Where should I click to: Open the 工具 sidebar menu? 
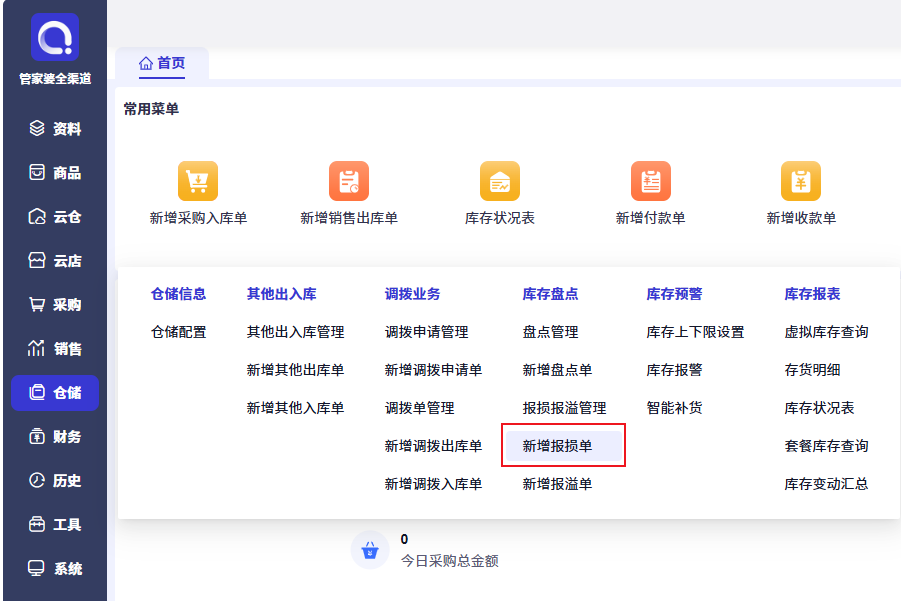pyautogui.click(x=55, y=525)
